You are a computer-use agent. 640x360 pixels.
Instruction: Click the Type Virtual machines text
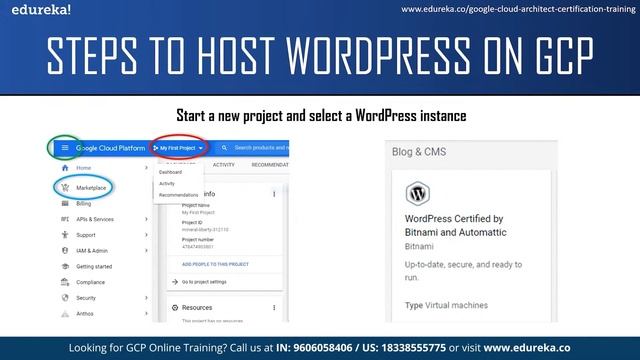[446, 305]
